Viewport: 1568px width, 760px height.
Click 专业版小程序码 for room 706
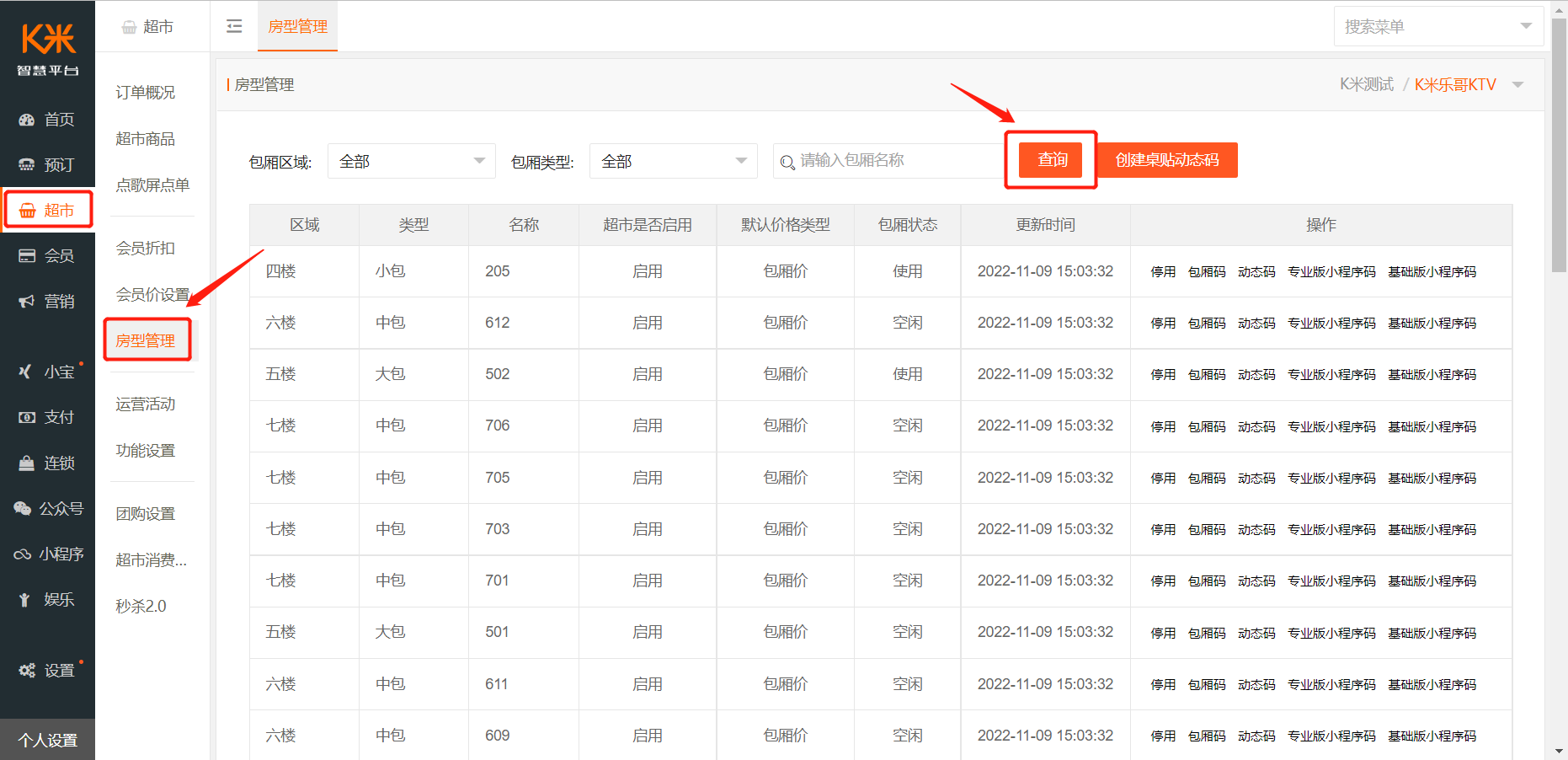1331,427
